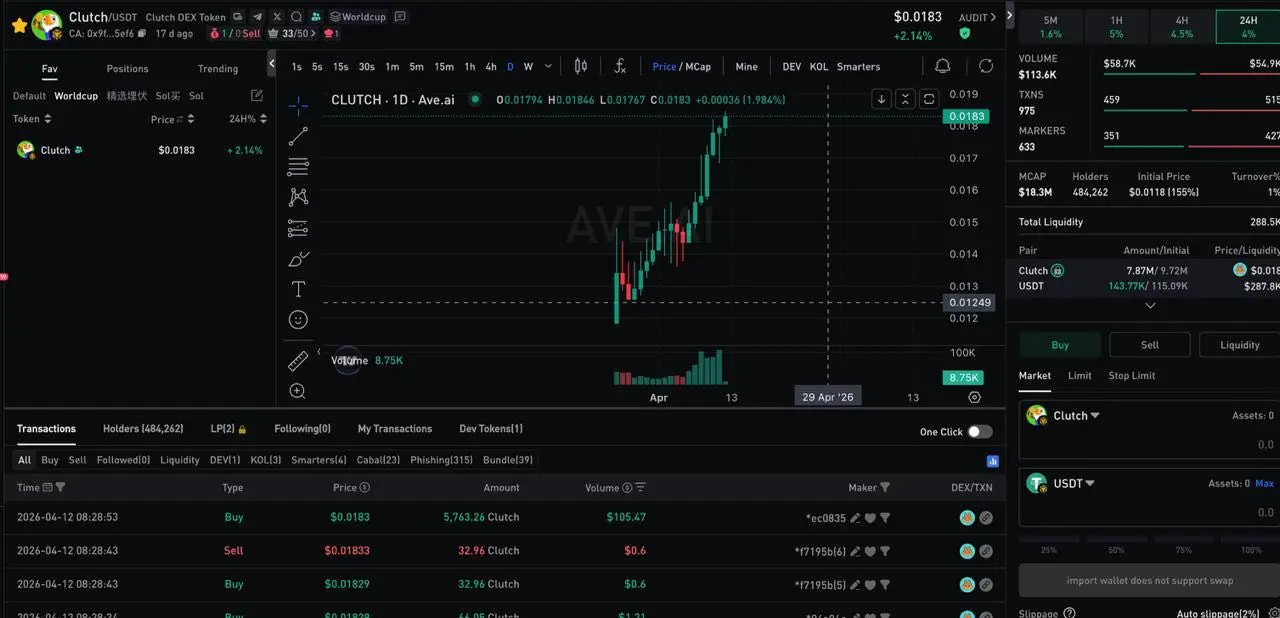Toggle the green indicator dot beside Ave.ai
The image size is (1280, 618).
[x=475, y=100]
